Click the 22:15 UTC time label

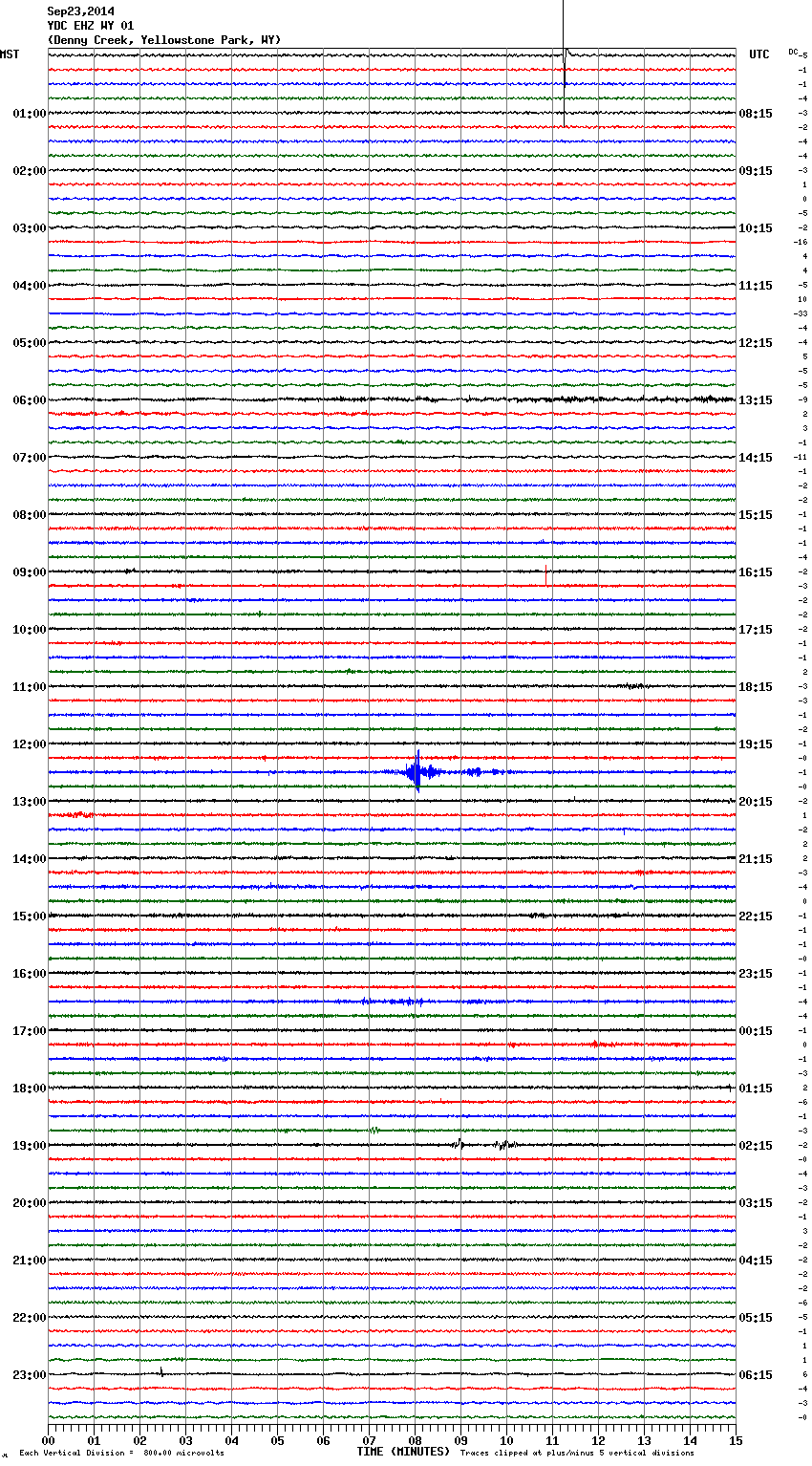[x=756, y=916]
